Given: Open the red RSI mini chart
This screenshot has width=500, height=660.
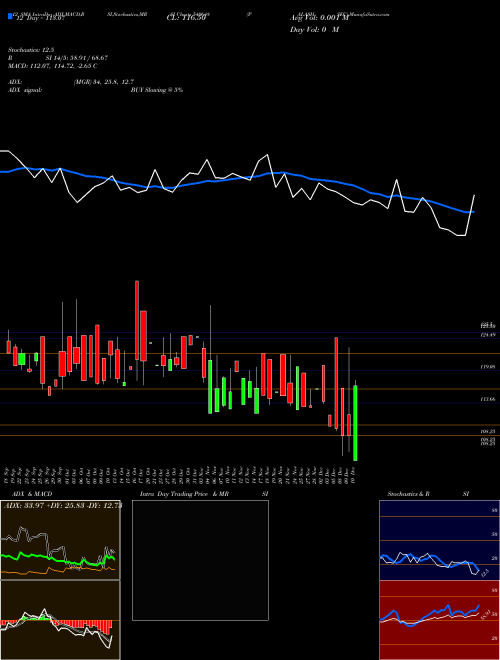Looking at the screenshot, I should tap(439, 620).
